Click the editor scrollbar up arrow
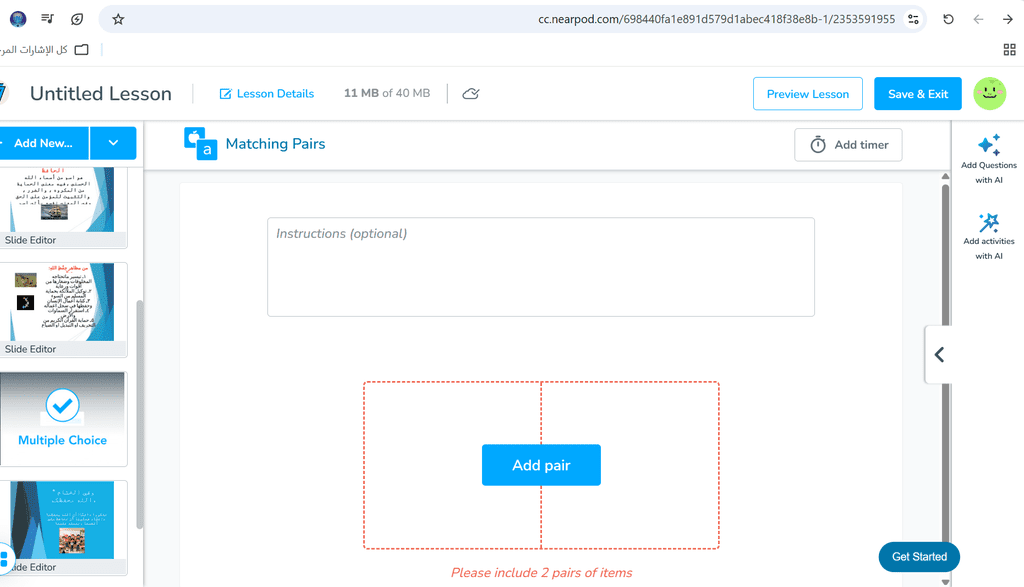This screenshot has width=1024, height=587. click(945, 176)
